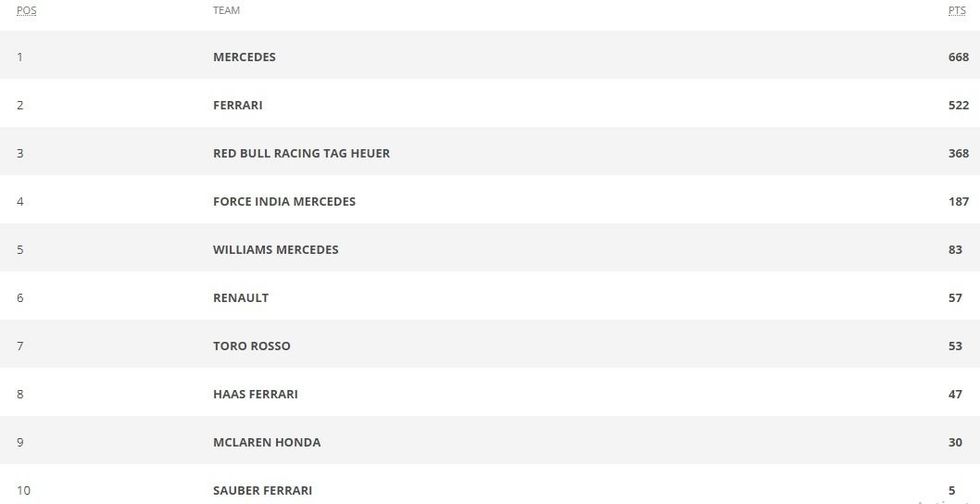
Task: Click the 187 points value
Action: [x=958, y=201]
